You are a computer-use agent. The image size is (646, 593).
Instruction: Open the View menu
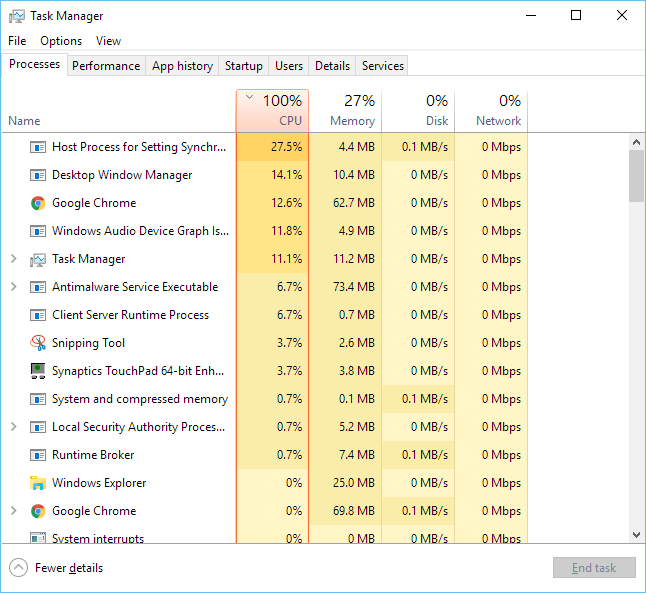[108, 41]
